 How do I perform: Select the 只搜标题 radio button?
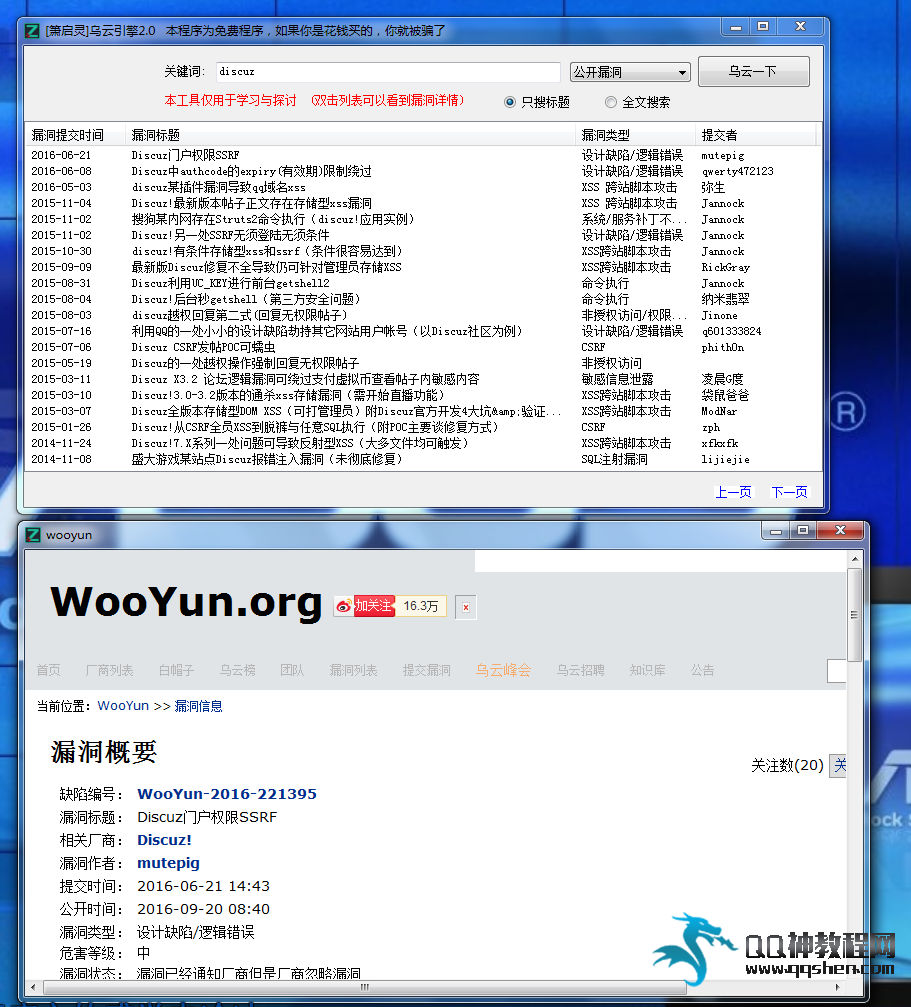510,102
